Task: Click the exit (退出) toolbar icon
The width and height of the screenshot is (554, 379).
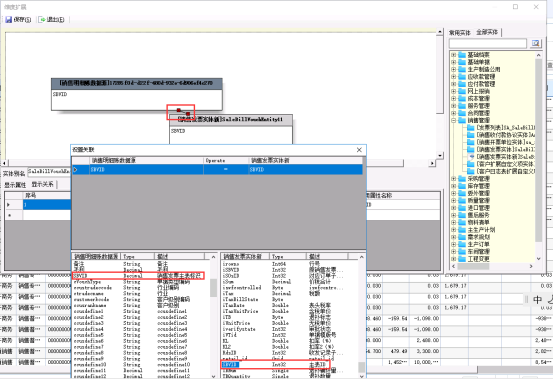Action: coord(42,20)
